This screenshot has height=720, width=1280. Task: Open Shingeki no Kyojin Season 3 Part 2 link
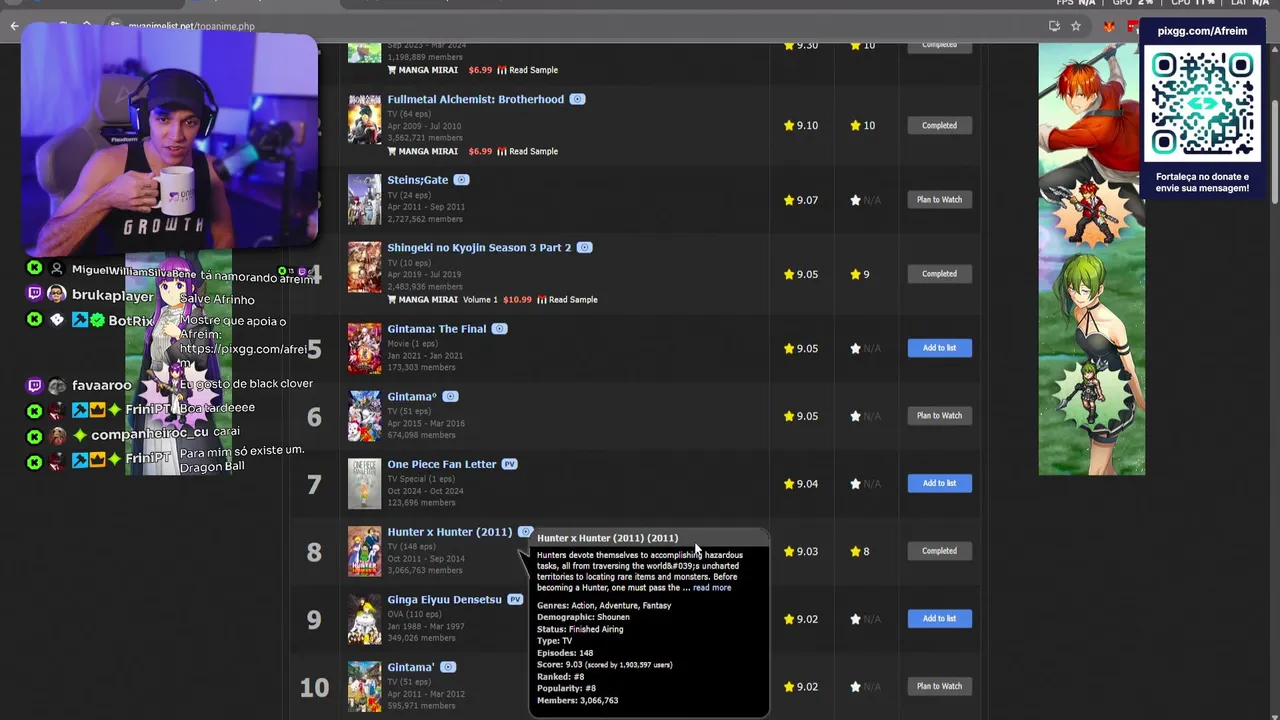point(479,247)
